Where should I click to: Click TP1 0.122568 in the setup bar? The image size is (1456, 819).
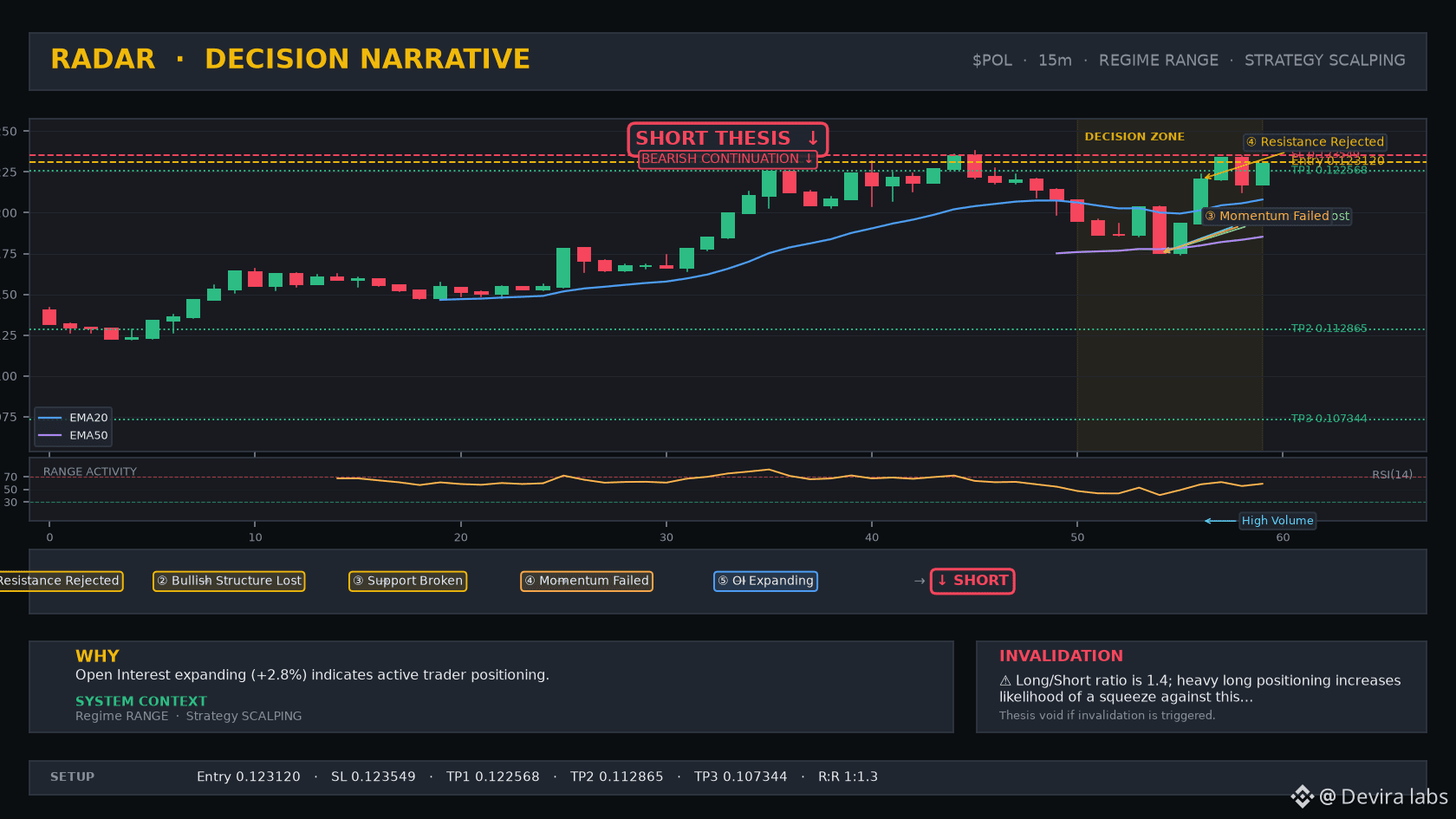click(x=493, y=777)
